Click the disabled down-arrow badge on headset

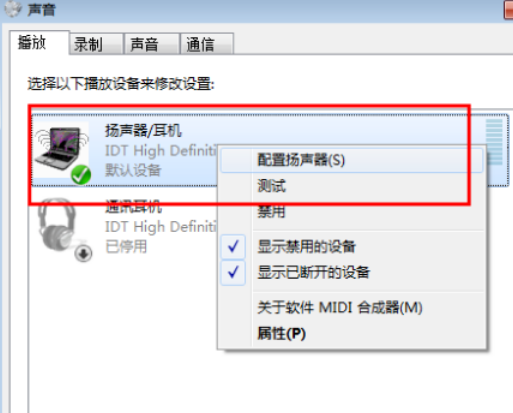(83, 254)
